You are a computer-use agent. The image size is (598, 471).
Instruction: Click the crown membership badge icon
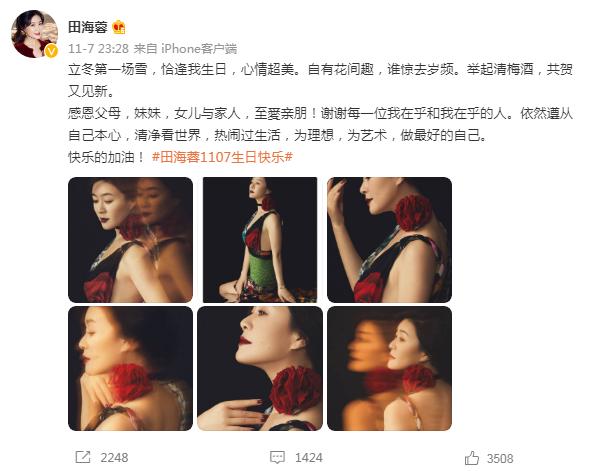click(119, 27)
